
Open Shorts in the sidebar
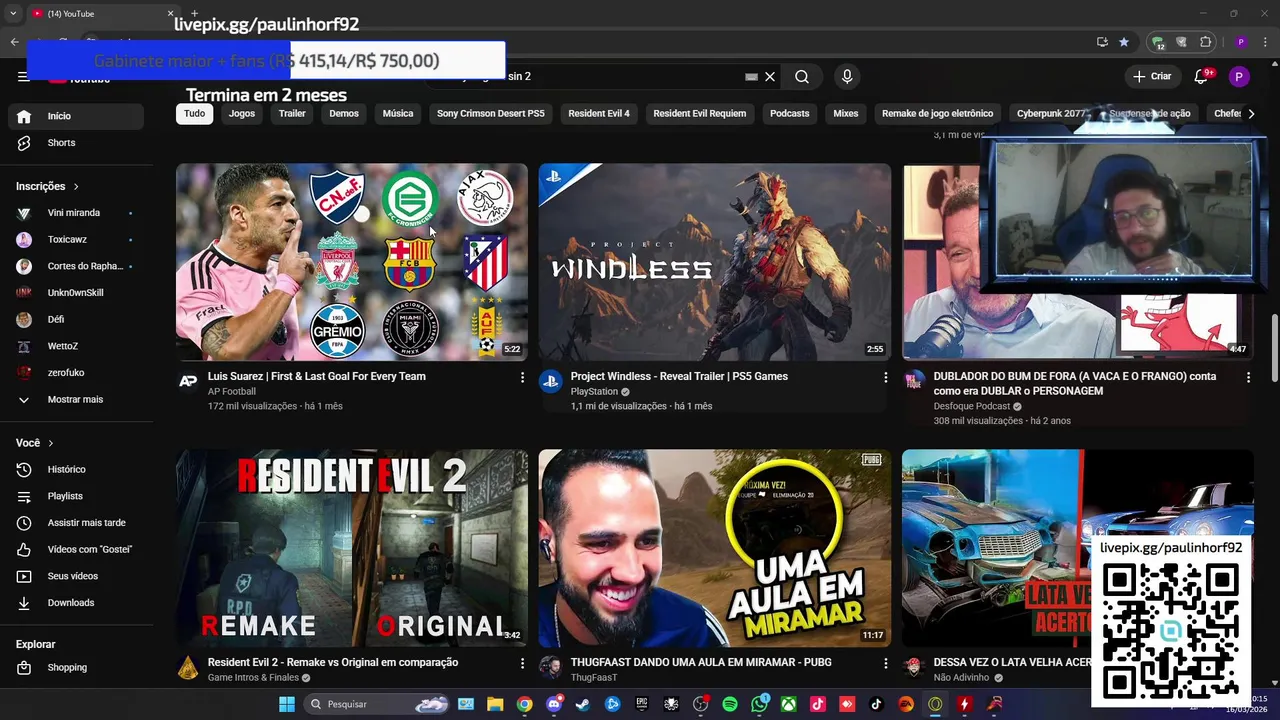76,143
